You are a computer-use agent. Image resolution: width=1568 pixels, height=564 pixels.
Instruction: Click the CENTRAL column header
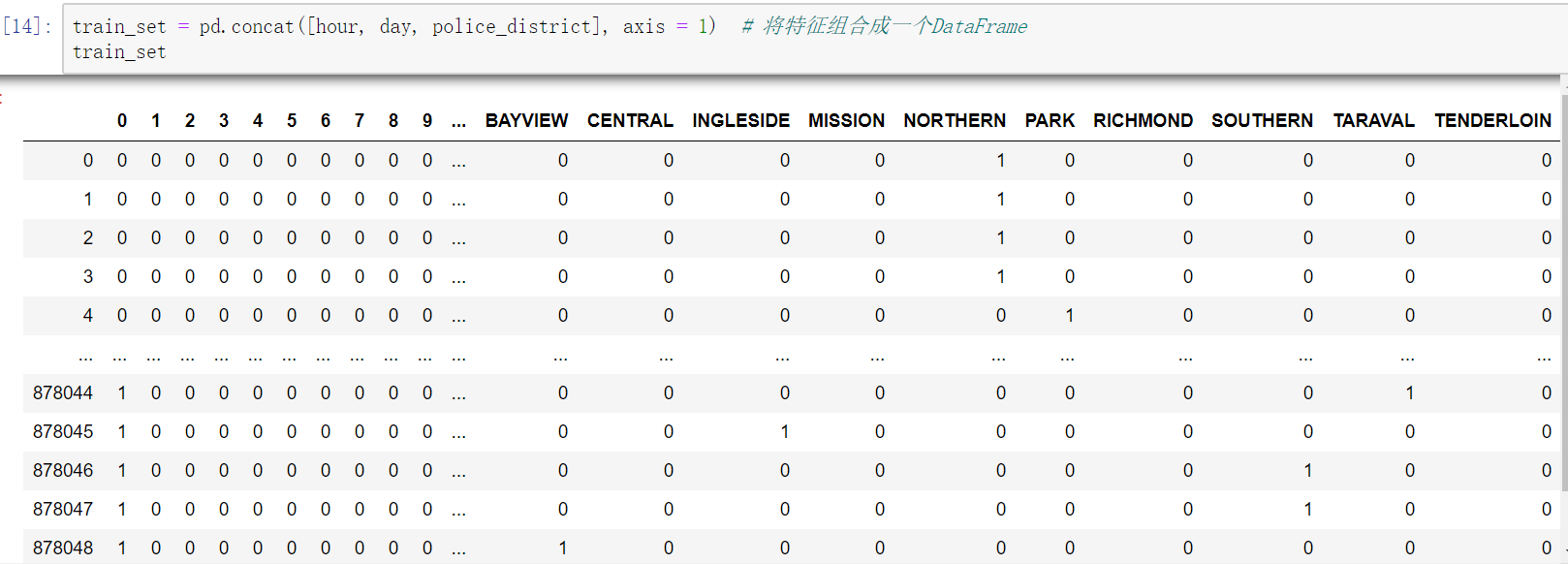point(630,121)
